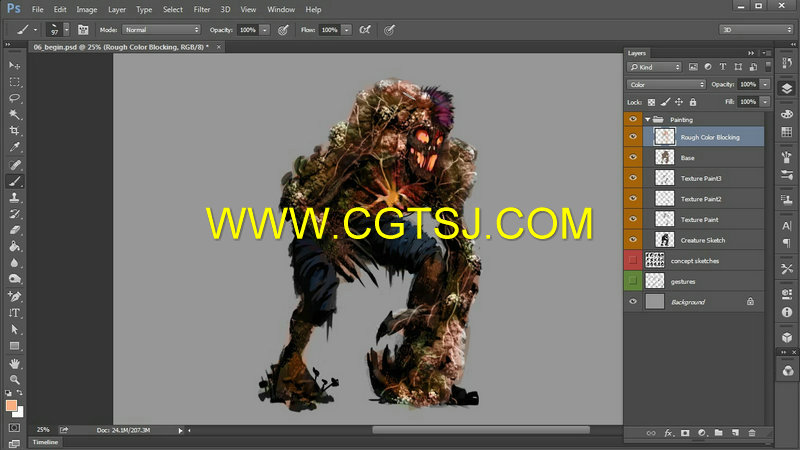Open the File menu
The image size is (800, 450).
[x=38, y=9]
